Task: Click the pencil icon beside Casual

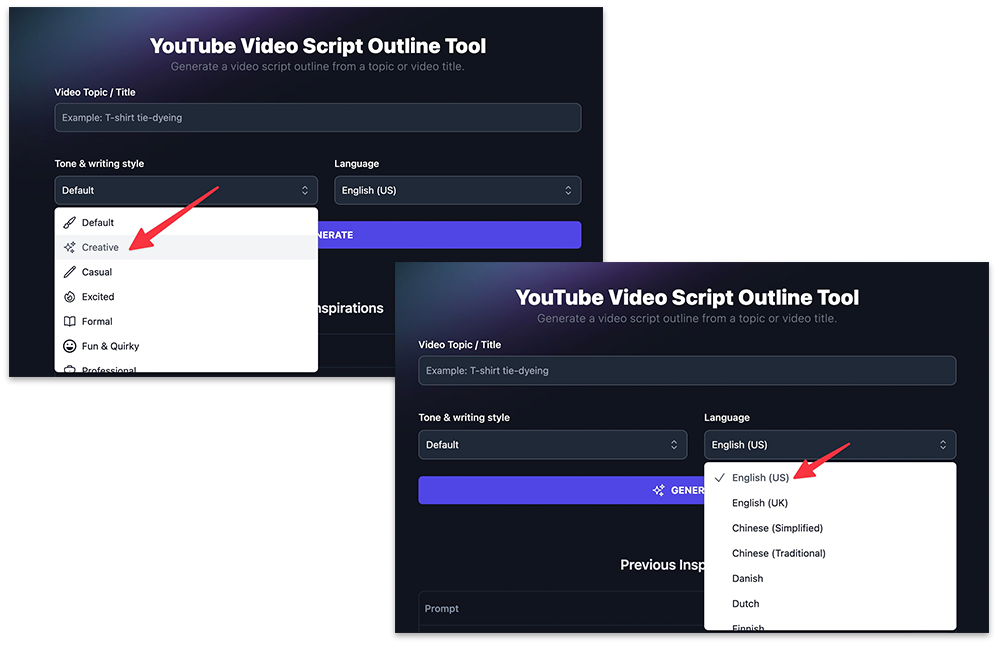Action: pos(69,271)
